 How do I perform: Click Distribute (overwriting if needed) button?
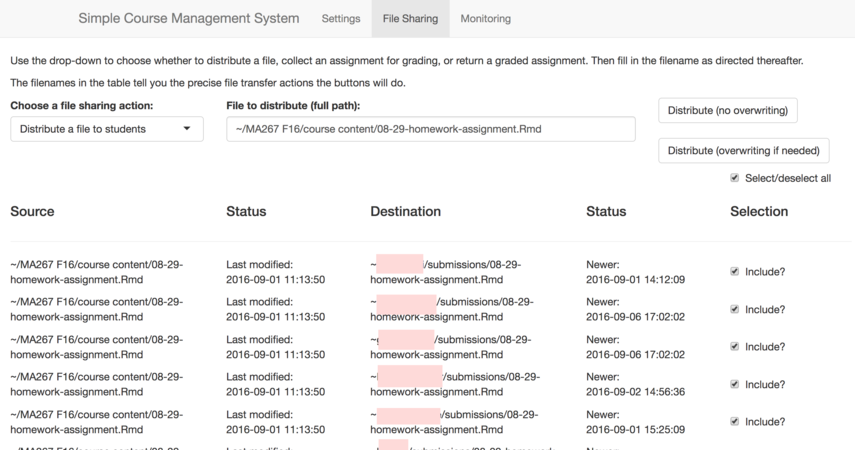coord(743,151)
